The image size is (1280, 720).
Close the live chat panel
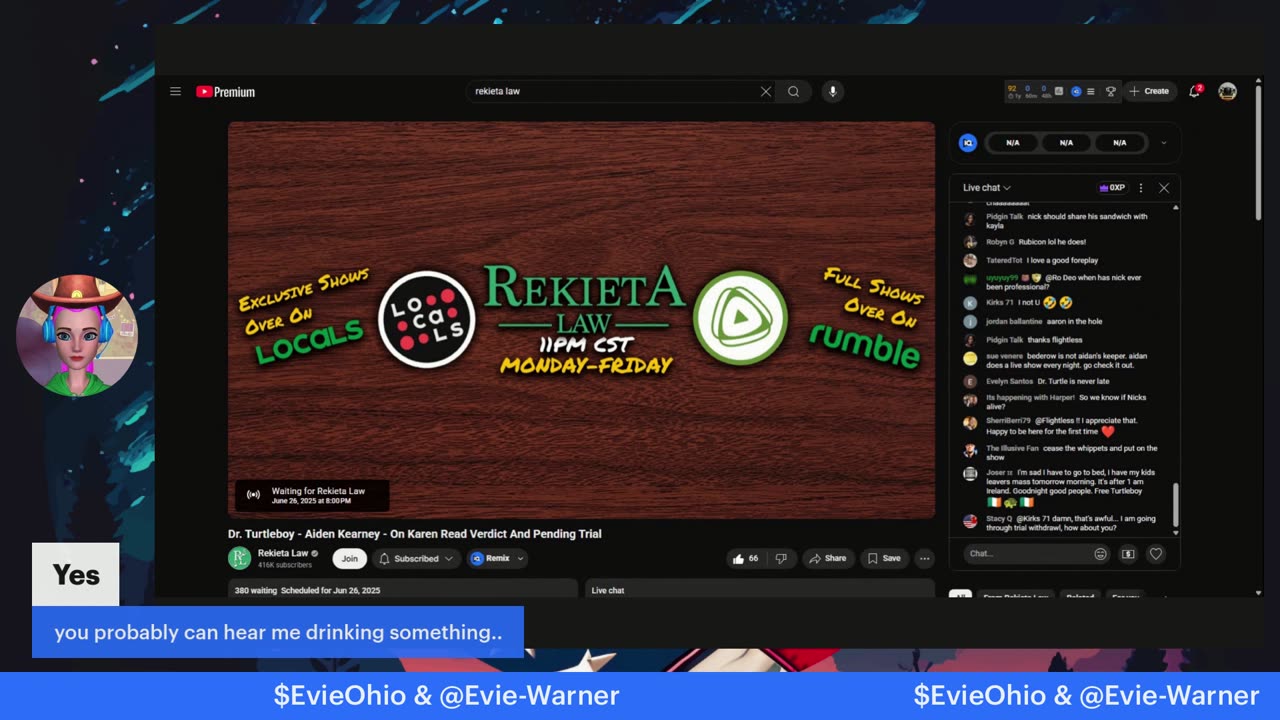1164,188
